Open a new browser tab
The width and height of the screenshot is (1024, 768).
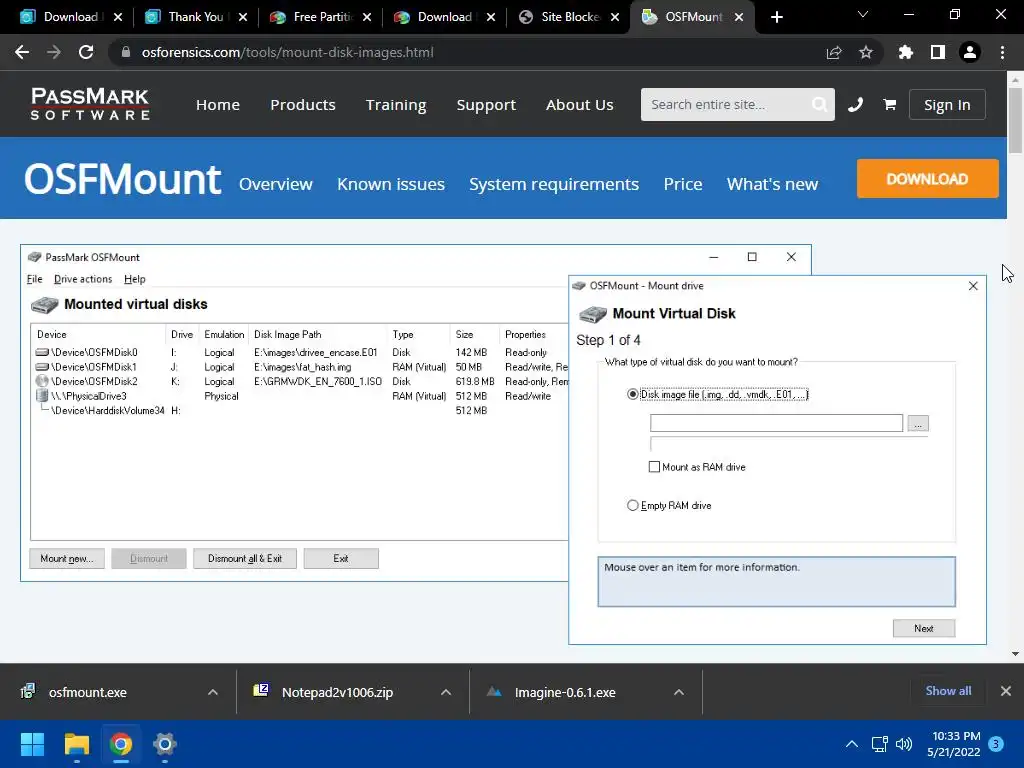776,17
